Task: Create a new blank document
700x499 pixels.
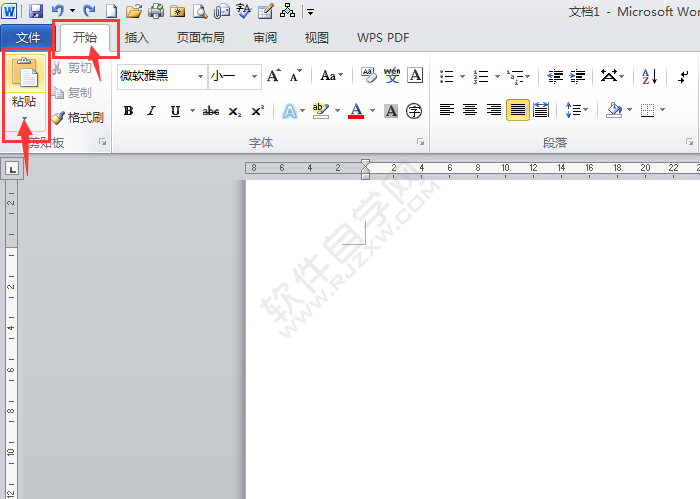Action: click(111, 11)
